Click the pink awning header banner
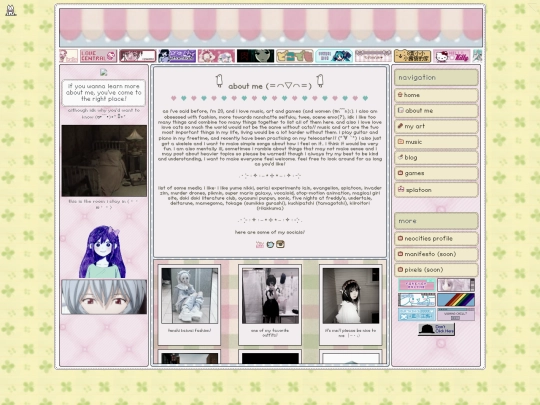This screenshot has width=540, height=405. (x=271, y=28)
